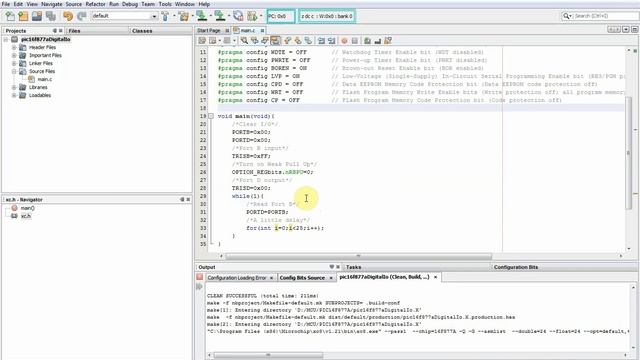Click the Shift Line Right icon
Image resolution: width=640 pixels, height=360 pixels.
(331, 40)
